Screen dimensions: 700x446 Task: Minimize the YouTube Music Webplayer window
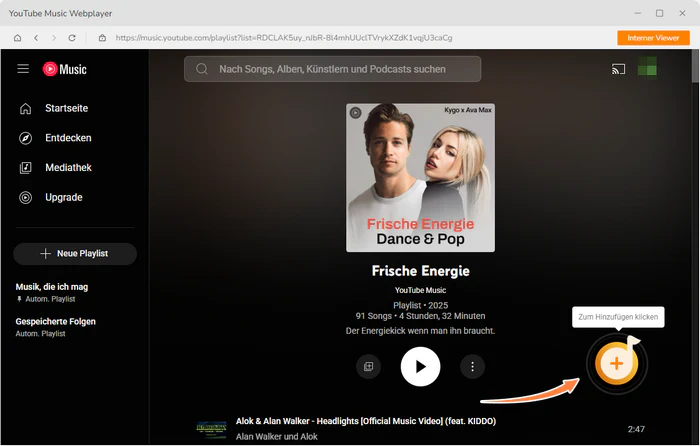[638, 13]
